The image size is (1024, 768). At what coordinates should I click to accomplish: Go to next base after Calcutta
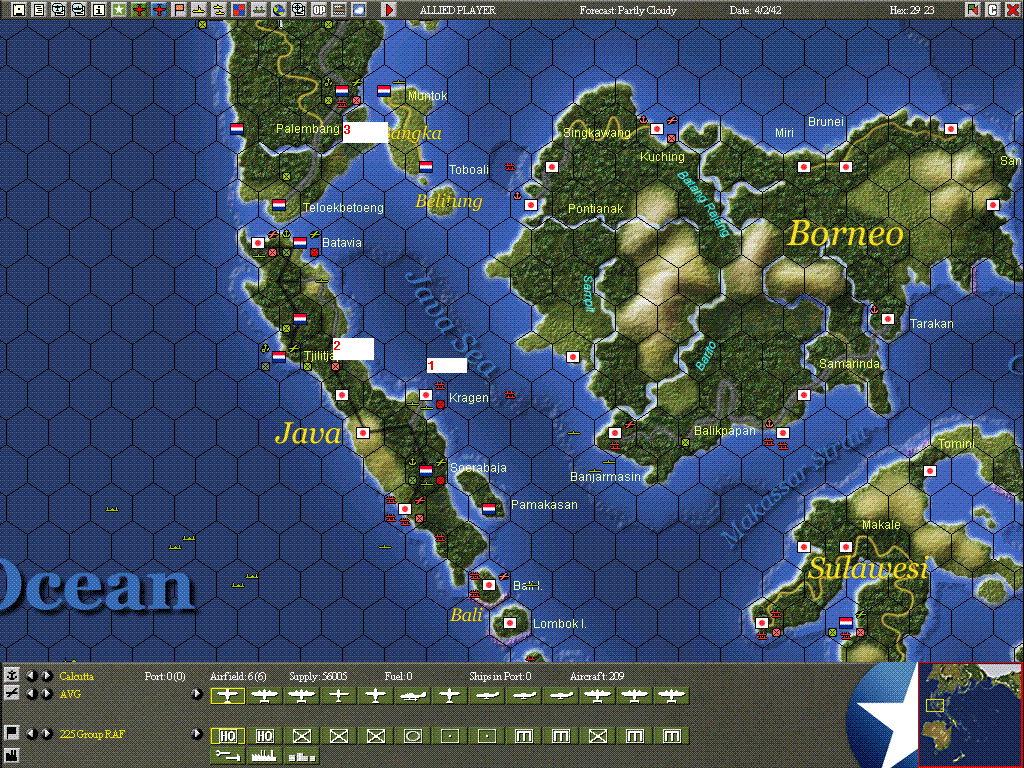point(46,675)
